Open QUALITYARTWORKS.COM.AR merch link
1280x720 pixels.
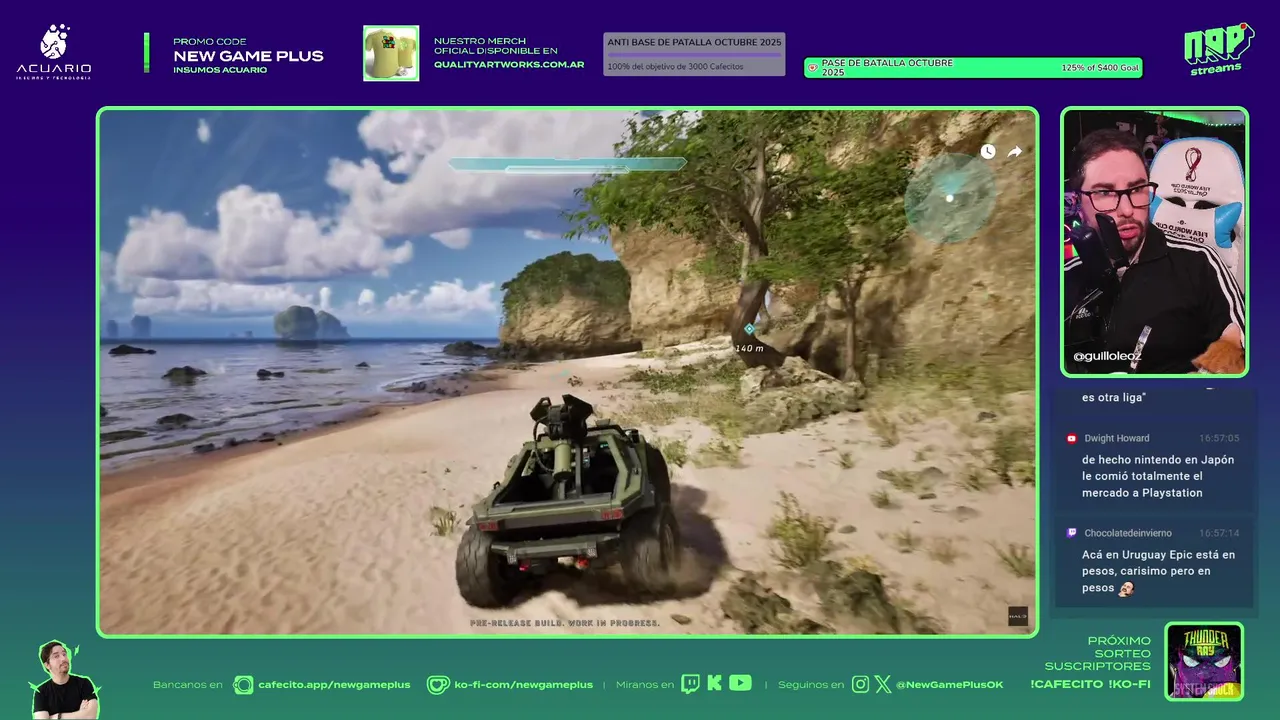click(x=509, y=65)
